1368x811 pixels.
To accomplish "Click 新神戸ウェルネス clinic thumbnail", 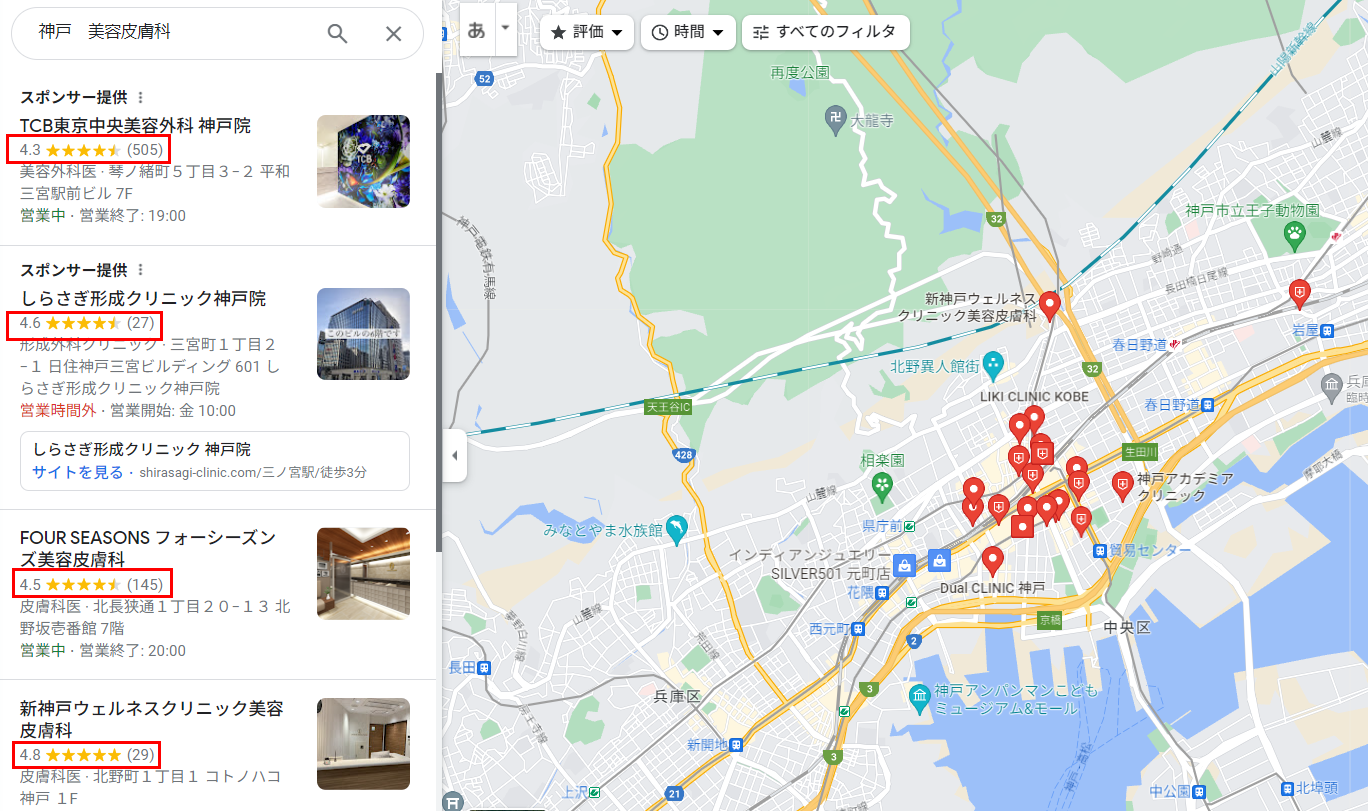I will (363, 744).
